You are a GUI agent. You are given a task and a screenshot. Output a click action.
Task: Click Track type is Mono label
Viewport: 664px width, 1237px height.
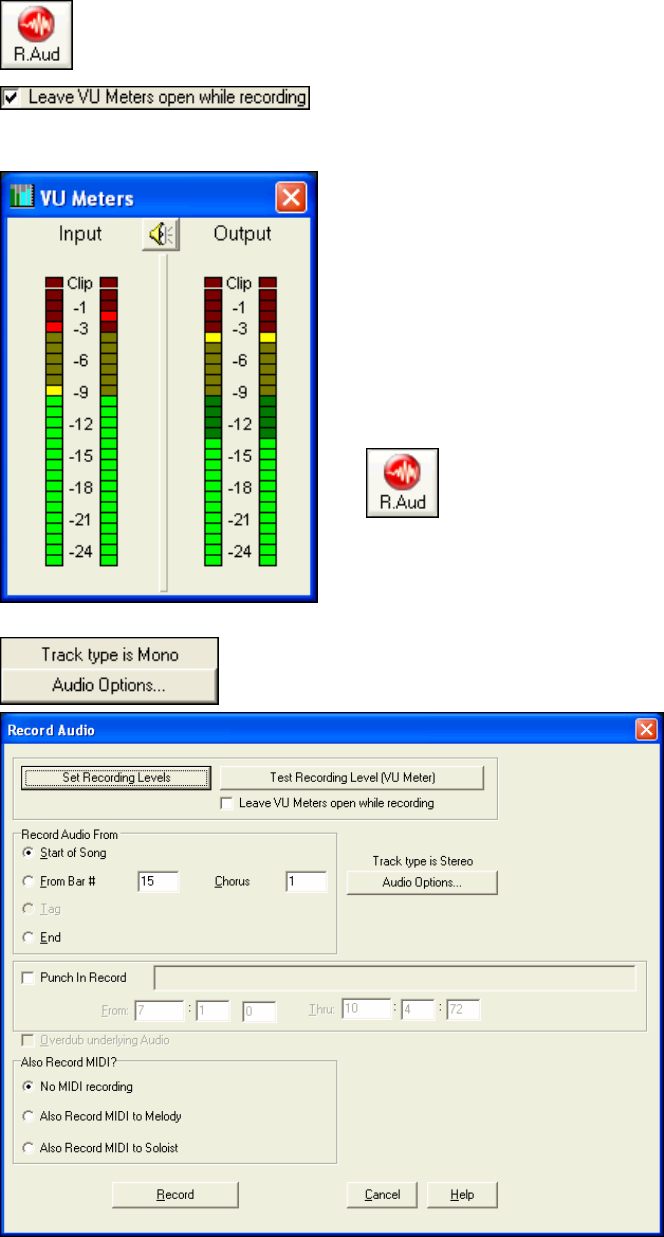click(x=110, y=655)
